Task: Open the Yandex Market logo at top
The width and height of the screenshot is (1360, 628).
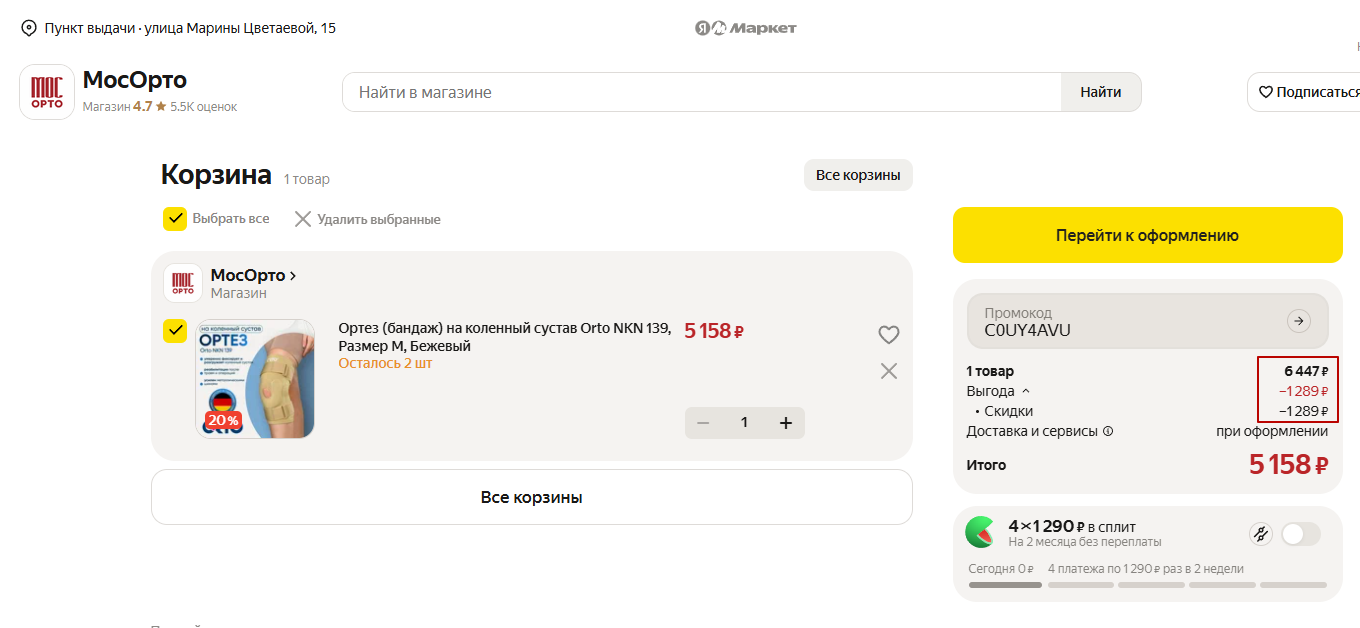Action: (746, 28)
